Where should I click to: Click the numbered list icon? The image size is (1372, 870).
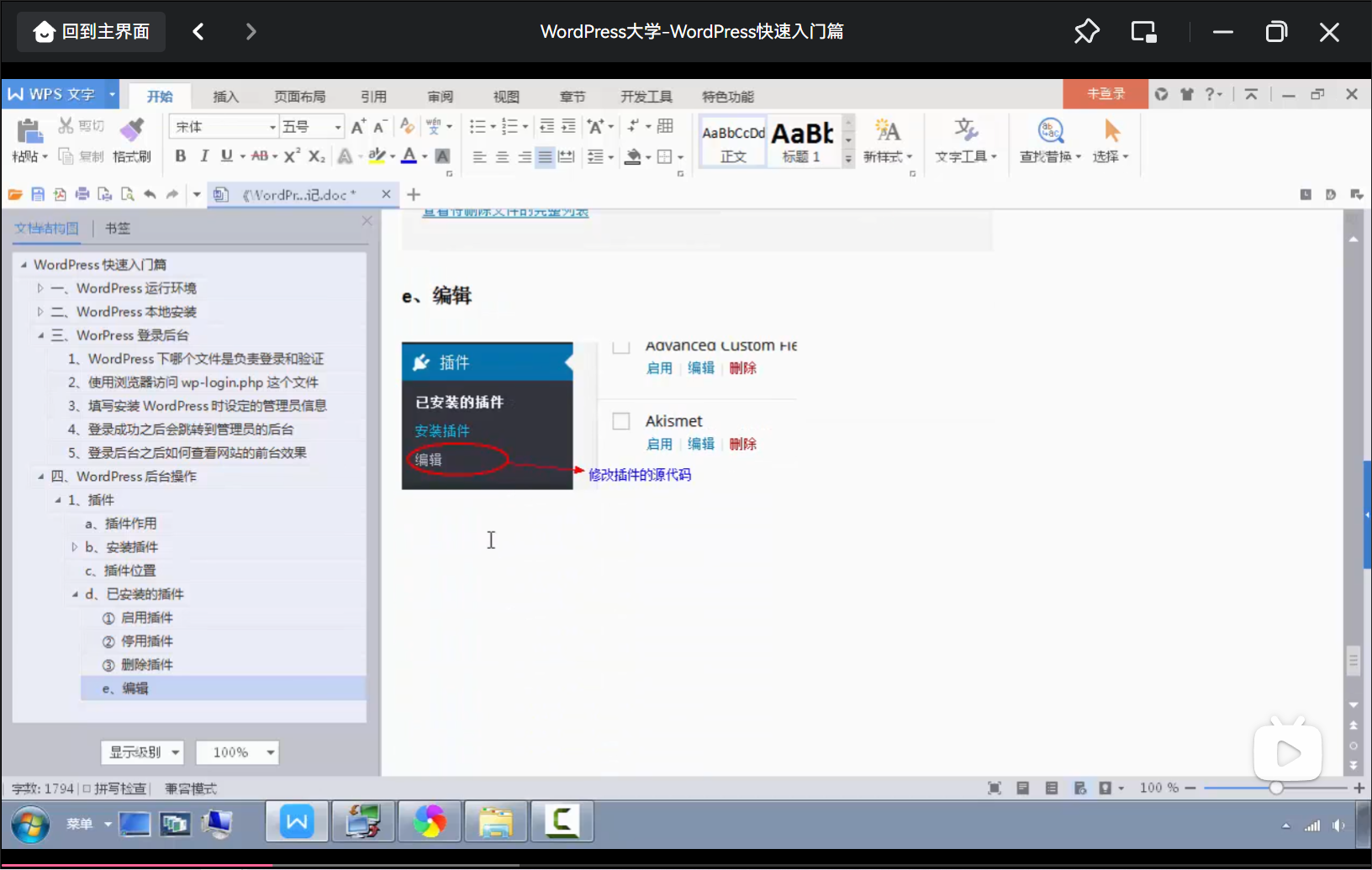tap(509, 127)
